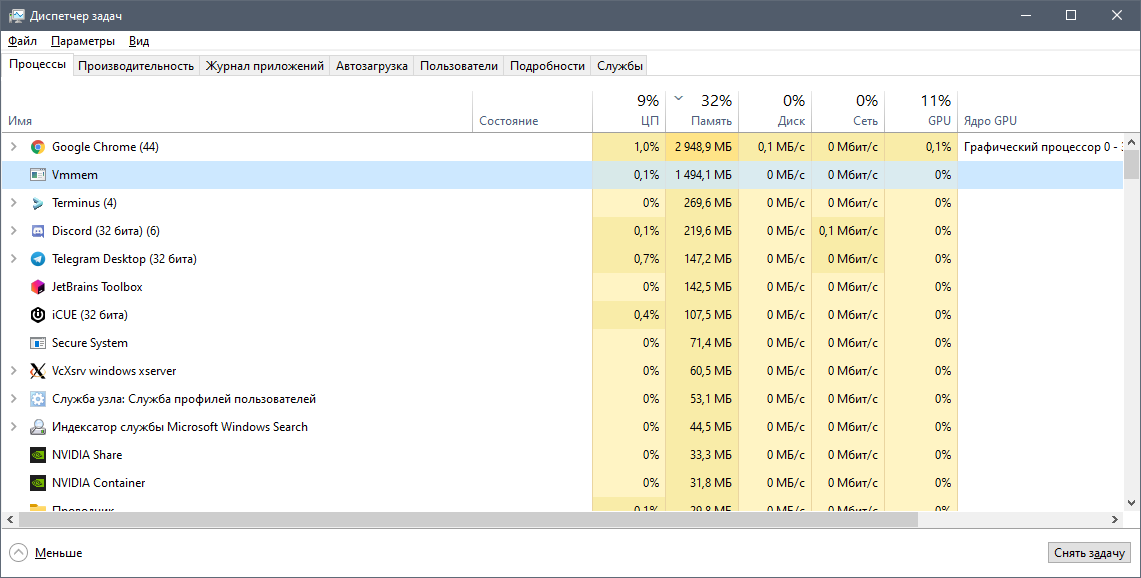Image resolution: width=1141 pixels, height=578 pixels.
Task: Click the Графический процессор 0 cell
Action: click(1041, 147)
